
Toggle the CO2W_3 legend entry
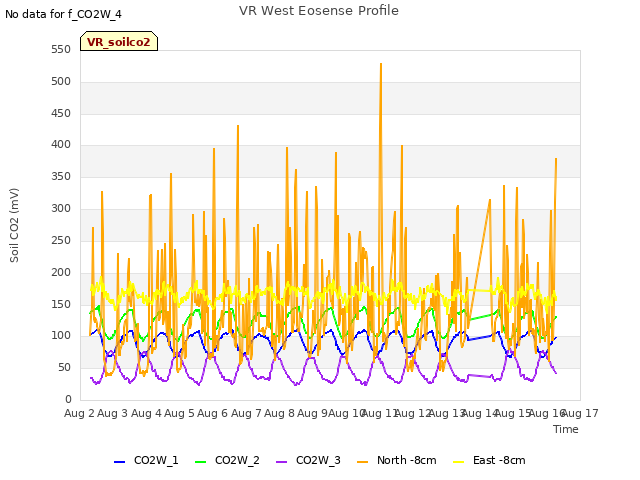tap(308, 461)
